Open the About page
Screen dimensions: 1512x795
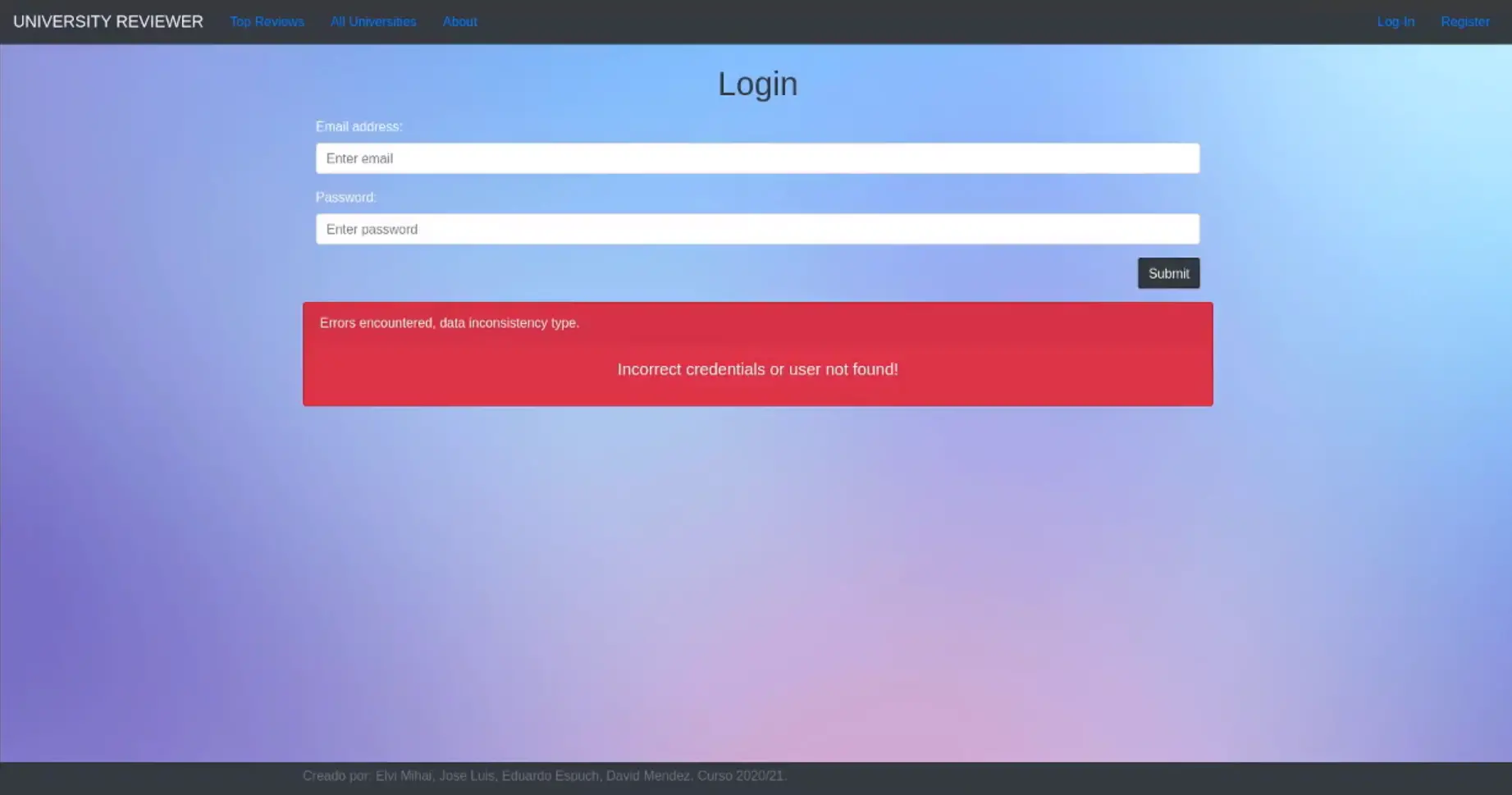tap(459, 22)
